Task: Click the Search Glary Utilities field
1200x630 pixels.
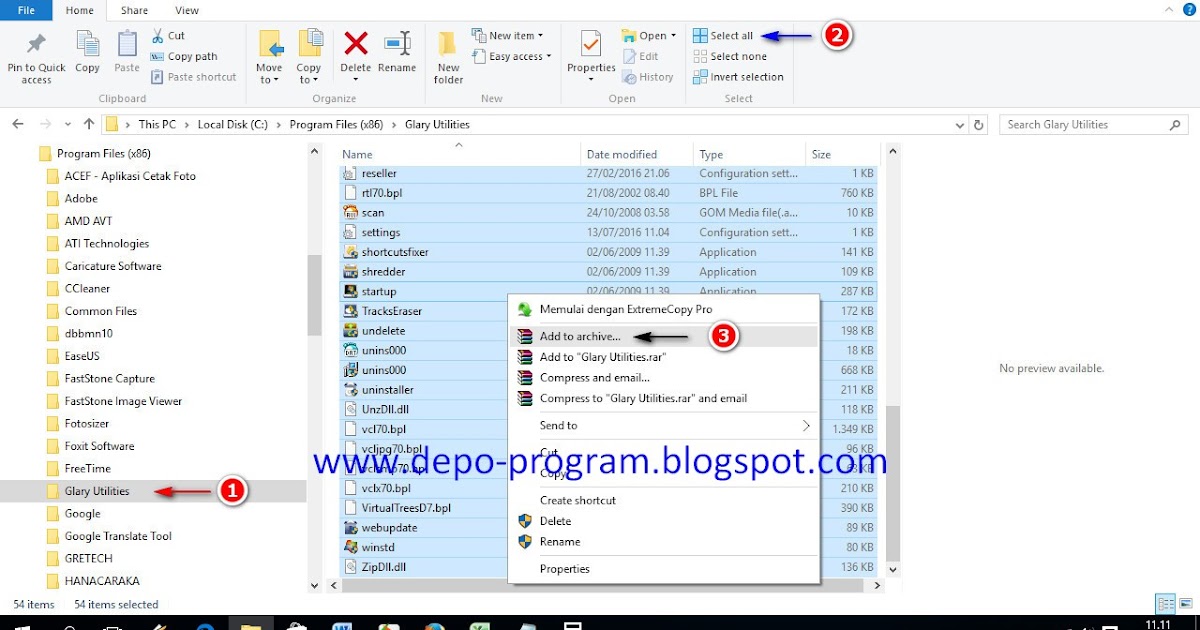Action: click(x=1095, y=125)
